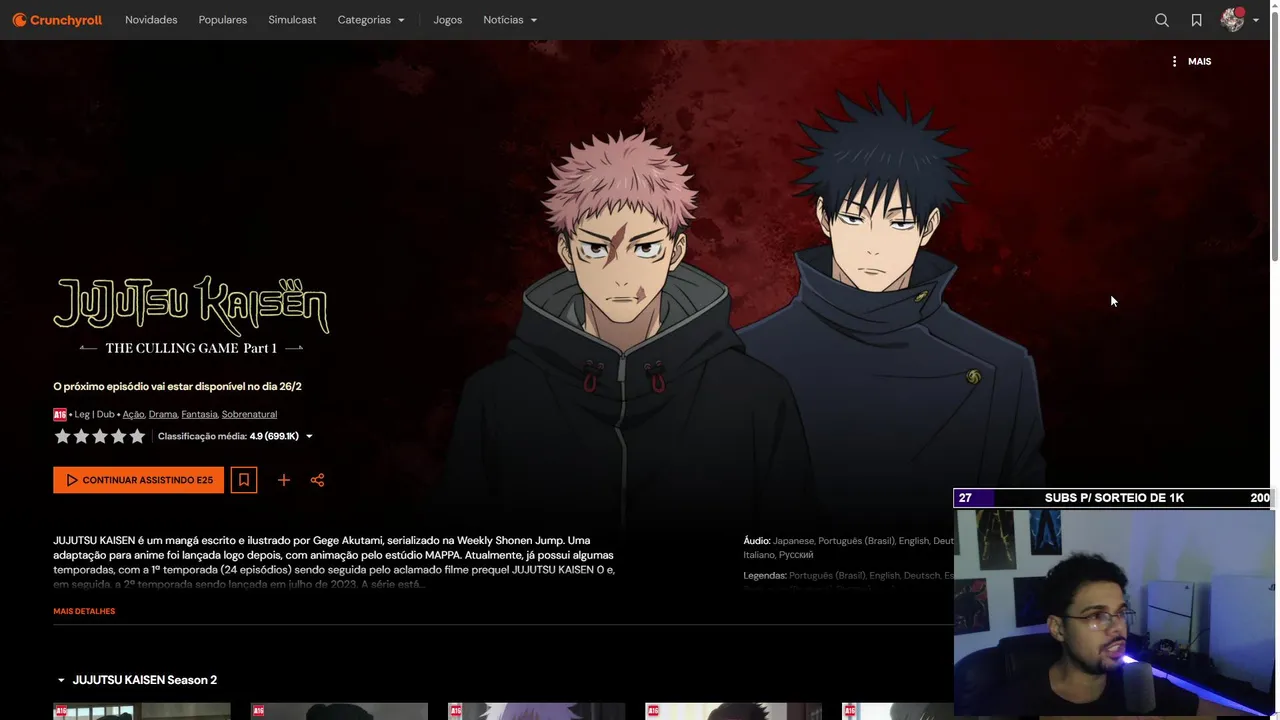
Task: Open the search magnifier icon
Action: point(1162,20)
